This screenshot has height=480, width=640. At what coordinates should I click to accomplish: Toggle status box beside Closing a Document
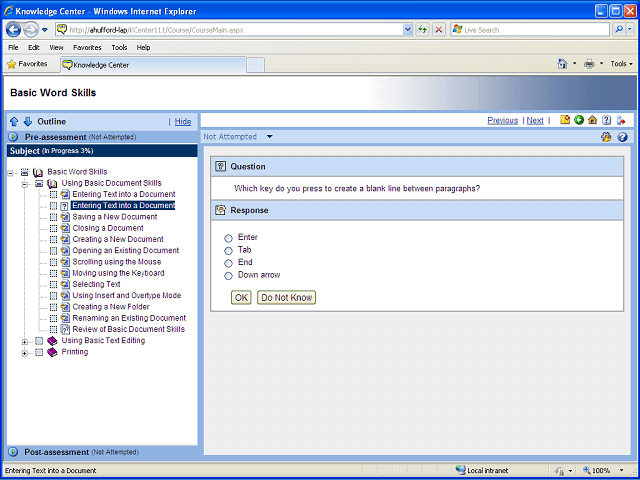pos(53,228)
